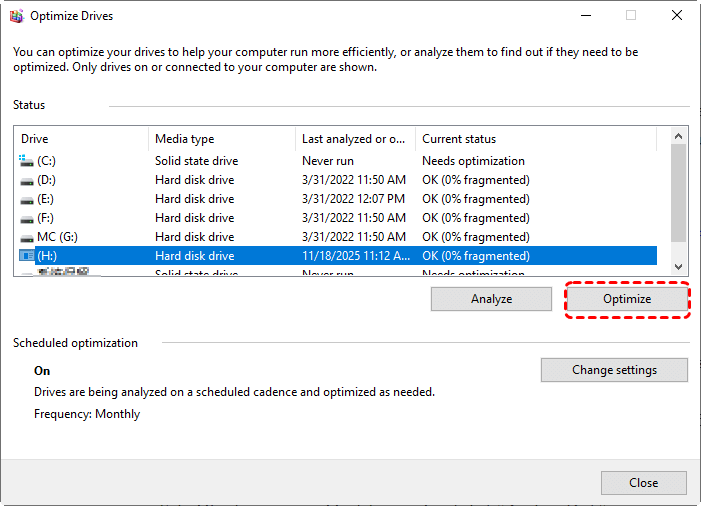701x506 pixels.
Task: Click the H: drive icon
Action: coord(26,256)
